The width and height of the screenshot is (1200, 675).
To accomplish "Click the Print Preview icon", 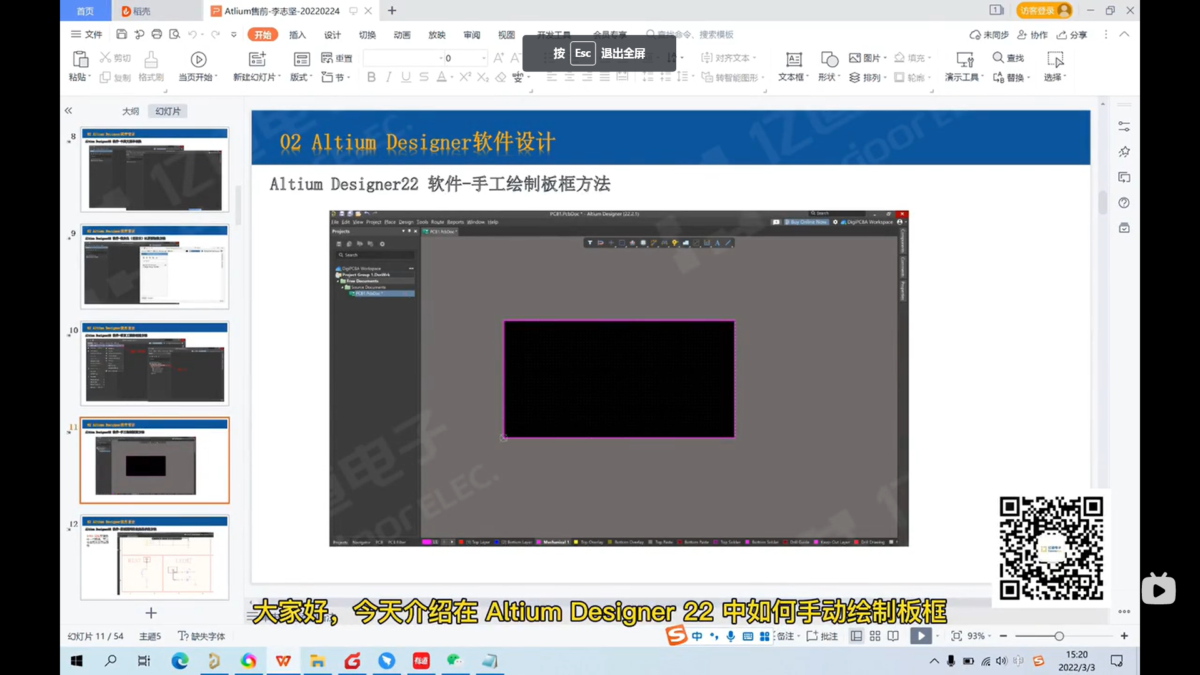I will 174,34.
